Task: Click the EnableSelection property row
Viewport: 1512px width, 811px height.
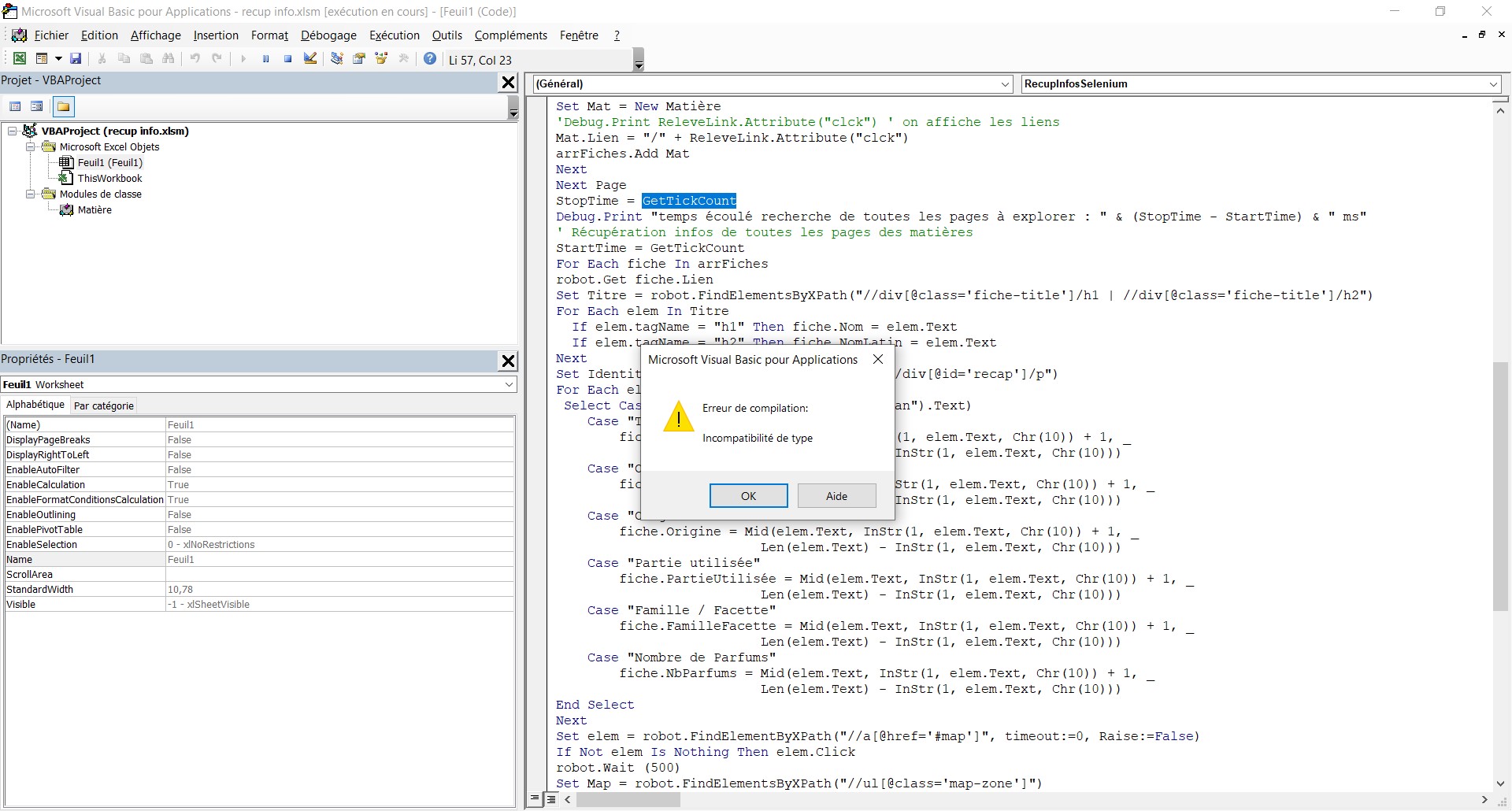Action: coord(259,545)
